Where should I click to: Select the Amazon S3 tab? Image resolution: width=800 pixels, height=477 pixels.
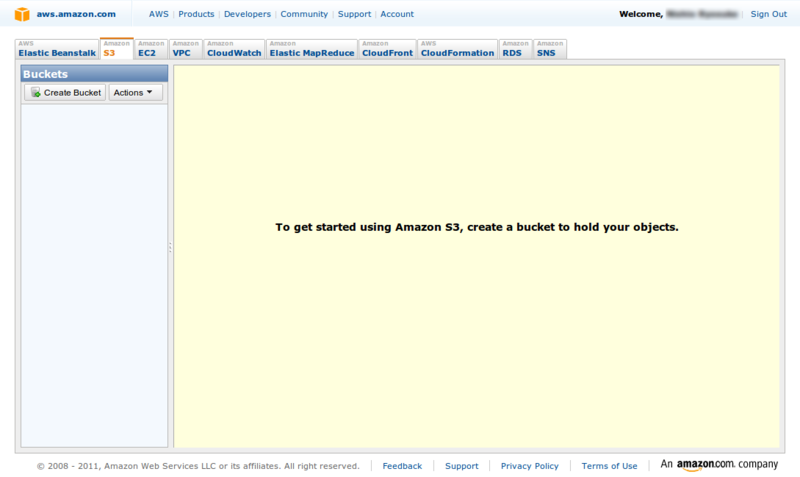(x=117, y=48)
